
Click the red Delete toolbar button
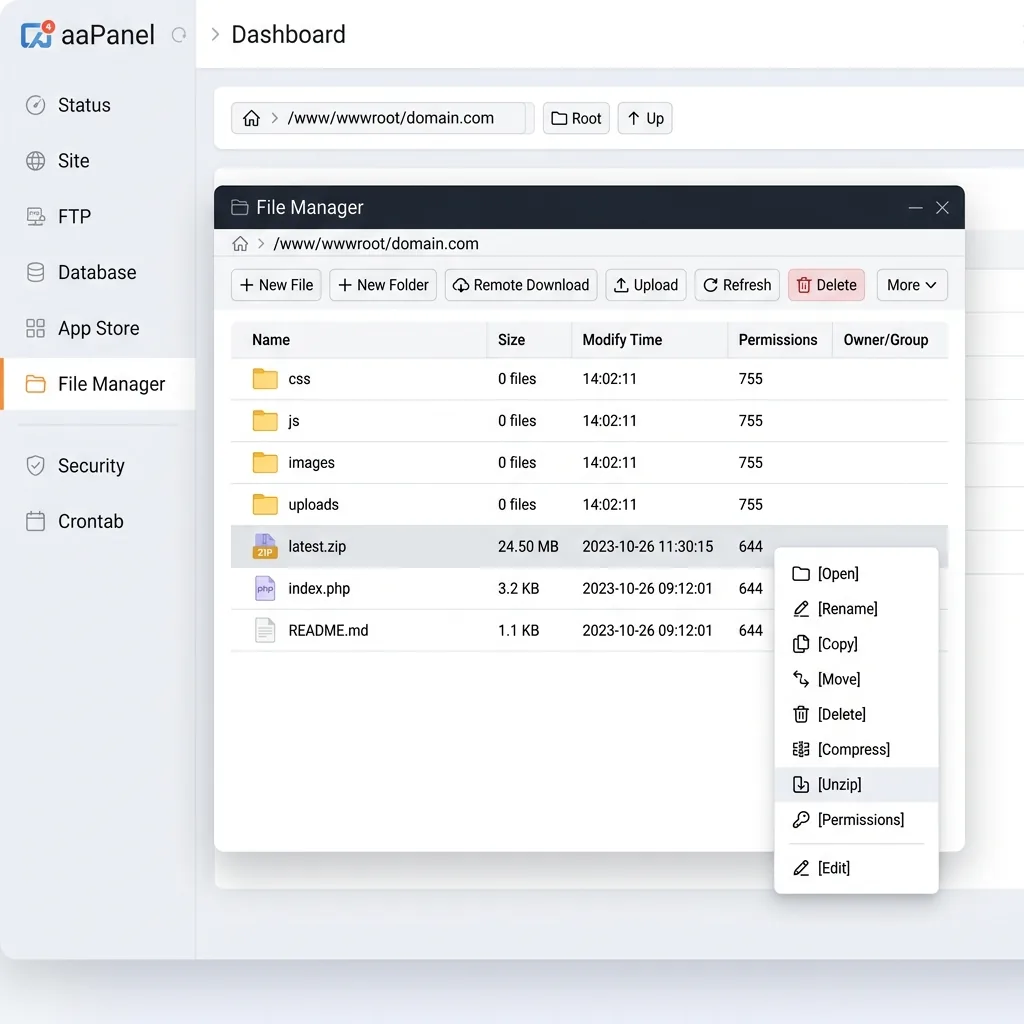[x=826, y=285]
